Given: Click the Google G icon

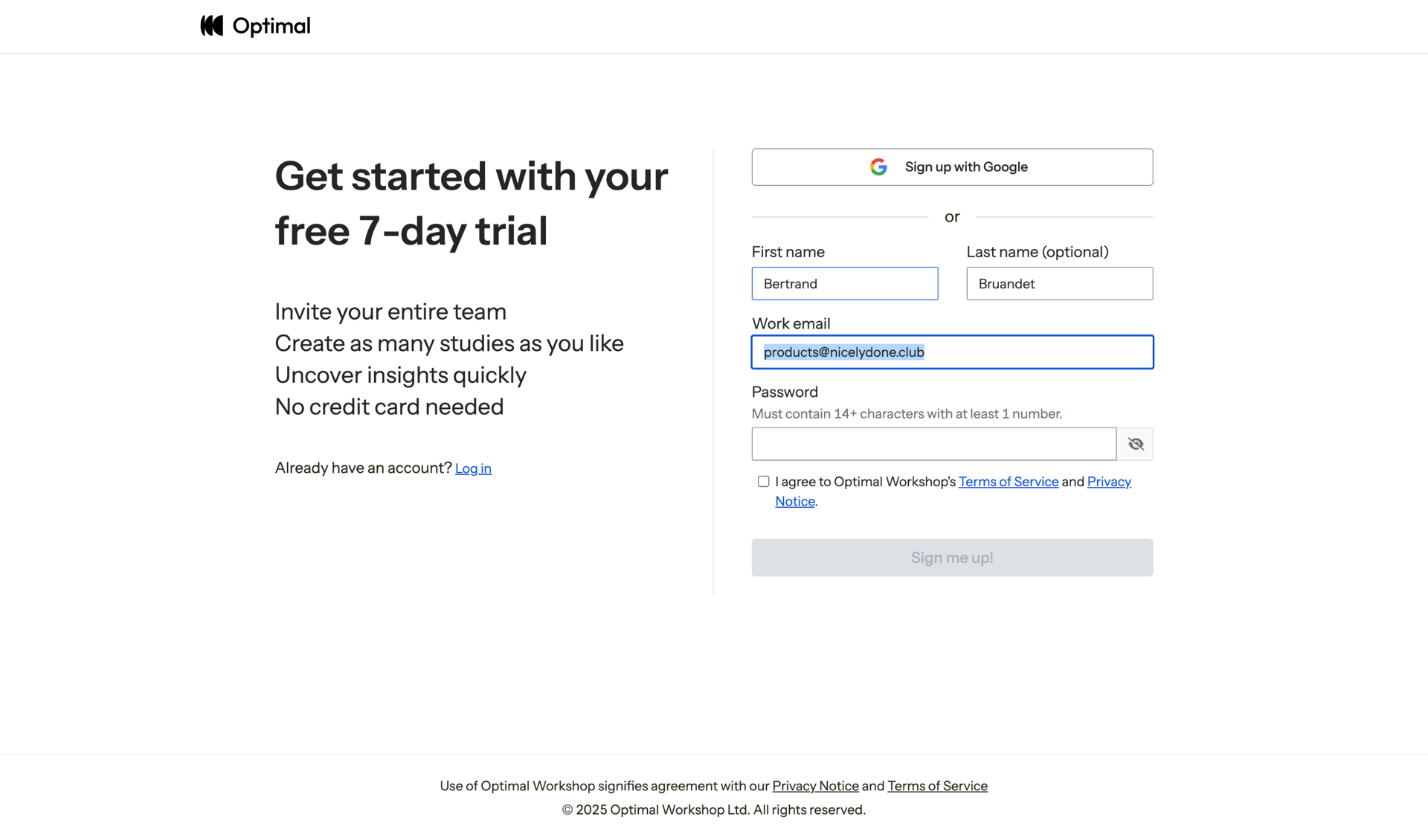Looking at the screenshot, I should (x=878, y=167).
